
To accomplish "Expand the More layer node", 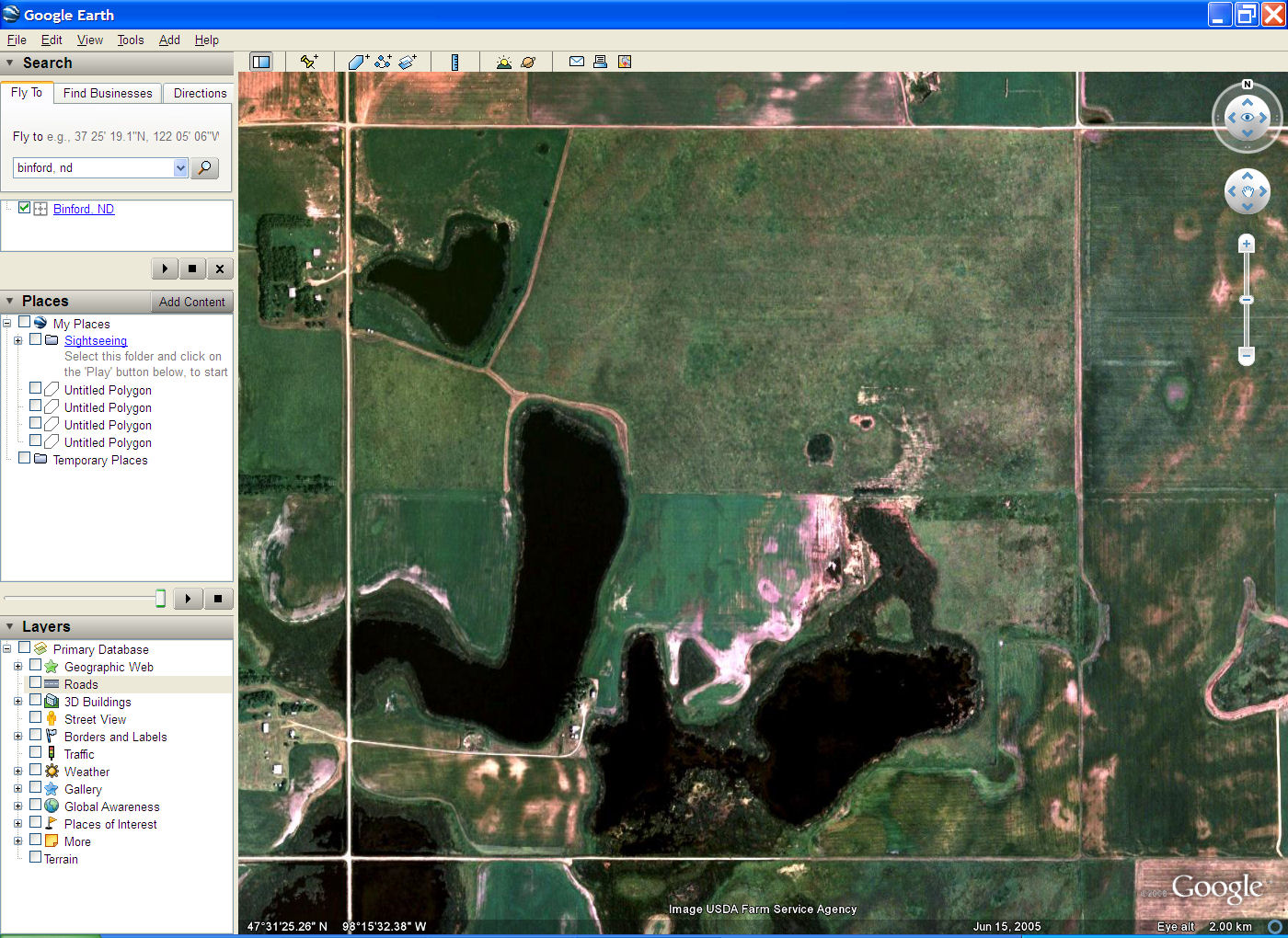I will tap(17, 841).
